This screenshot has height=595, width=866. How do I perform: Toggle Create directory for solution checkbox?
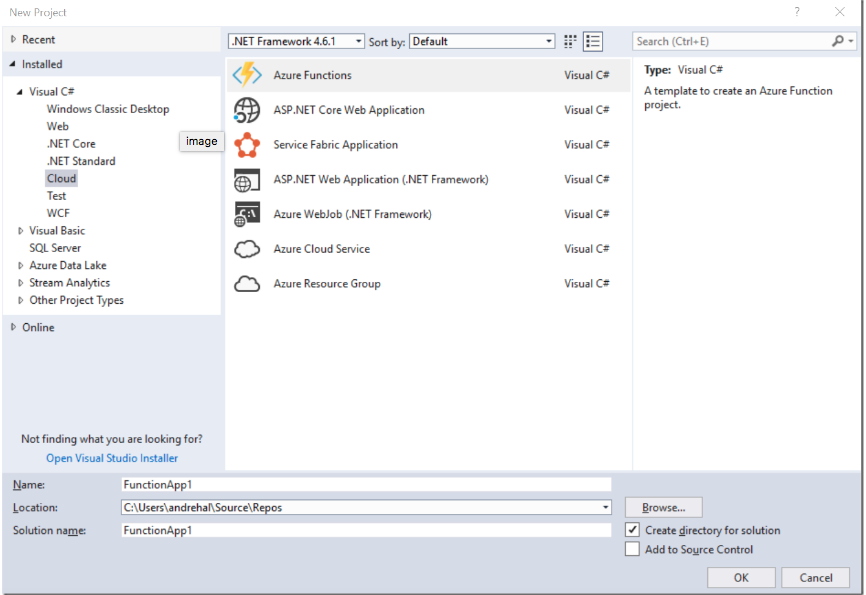point(632,530)
